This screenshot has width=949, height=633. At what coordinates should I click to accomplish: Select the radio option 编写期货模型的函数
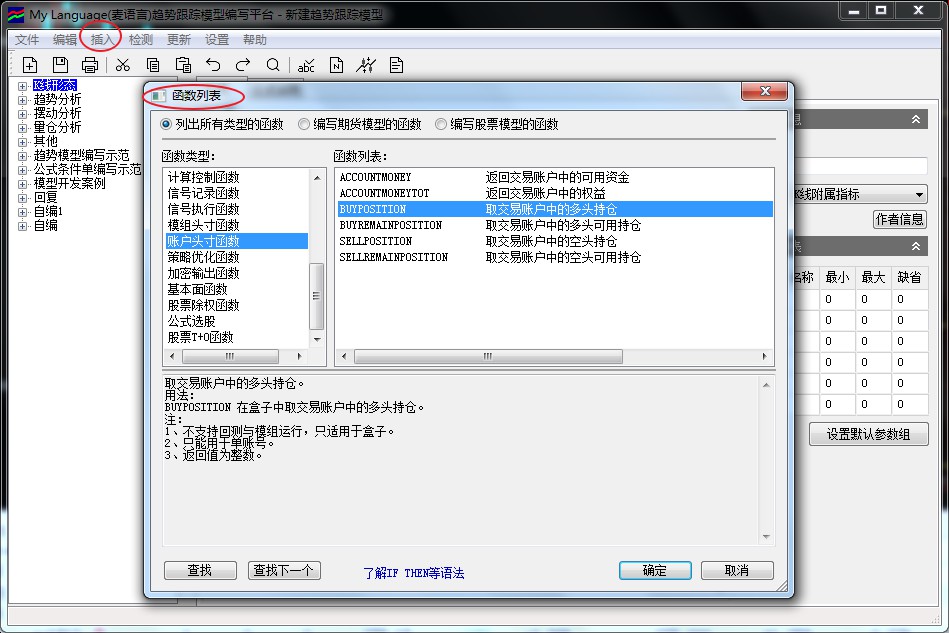[x=304, y=125]
